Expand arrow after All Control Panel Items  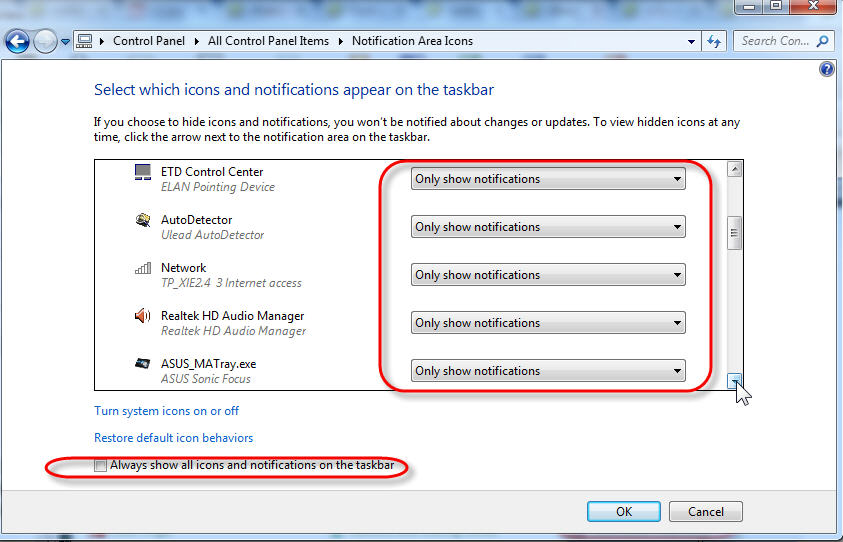coord(340,41)
